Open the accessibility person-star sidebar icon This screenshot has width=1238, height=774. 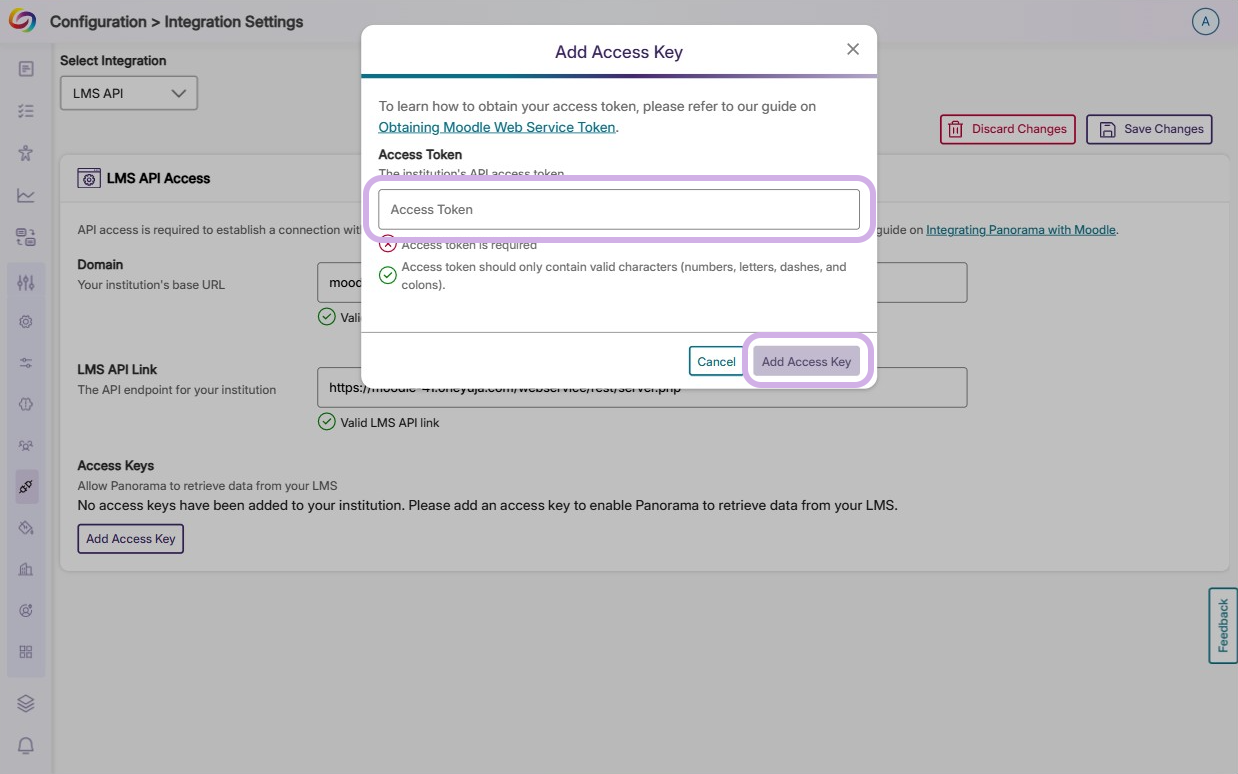pyautogui.click(x=26, y=153)
